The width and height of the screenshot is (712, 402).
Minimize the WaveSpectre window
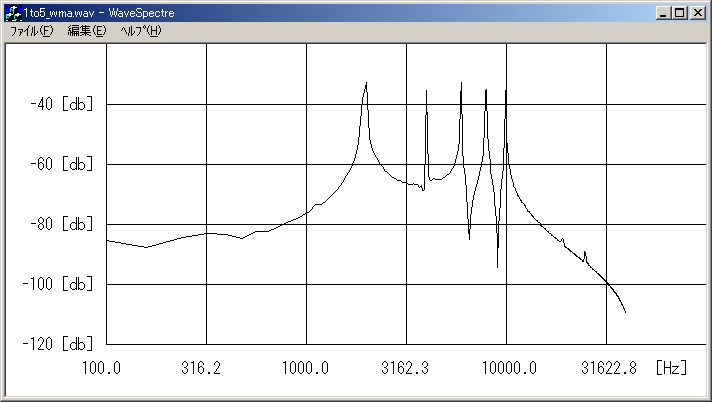(x=663, y=13)
